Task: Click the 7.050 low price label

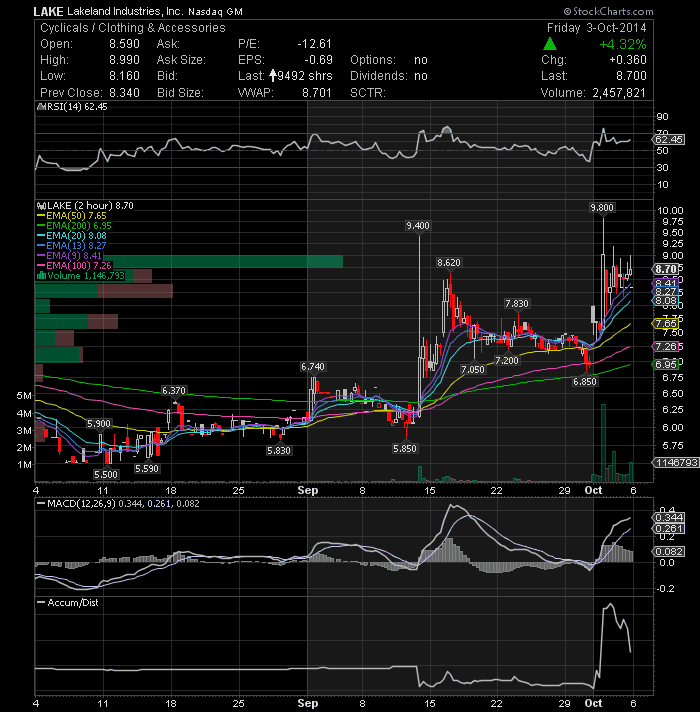Action: 473,370
